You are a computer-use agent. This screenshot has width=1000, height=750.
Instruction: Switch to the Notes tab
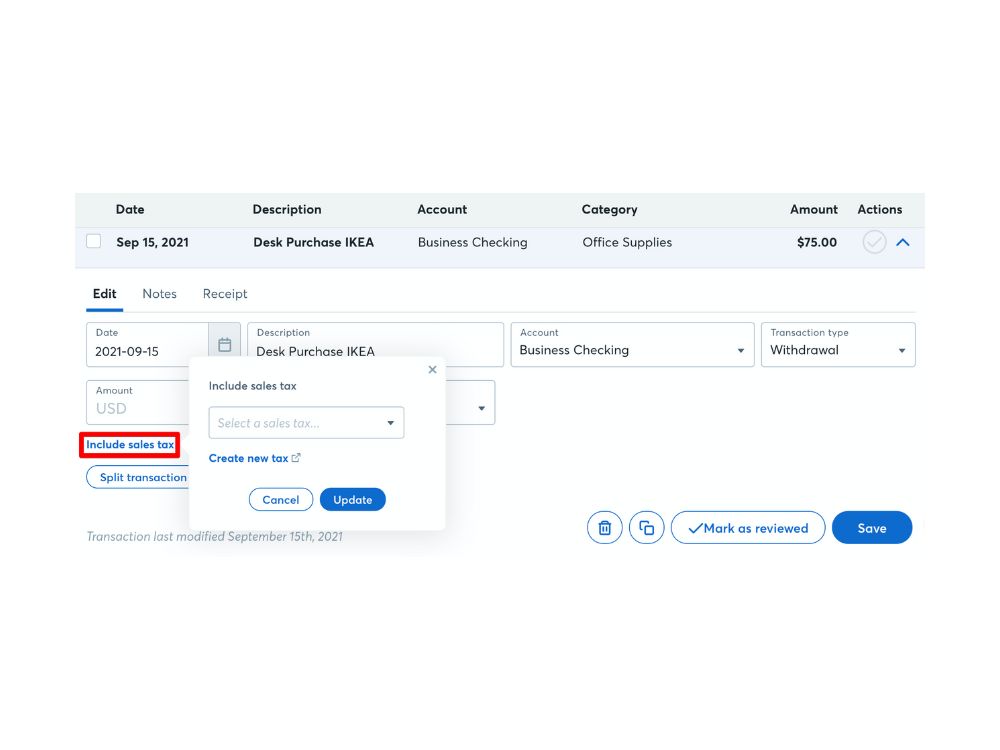(159, 294)
